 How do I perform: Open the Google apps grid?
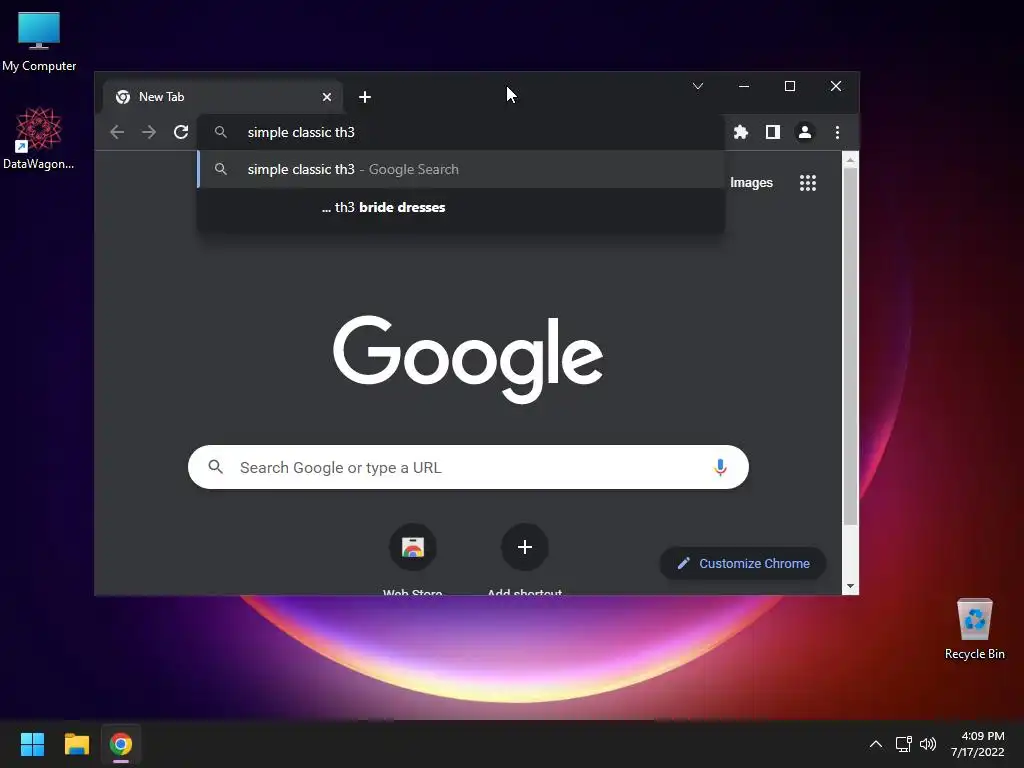[x=808, y=183]
